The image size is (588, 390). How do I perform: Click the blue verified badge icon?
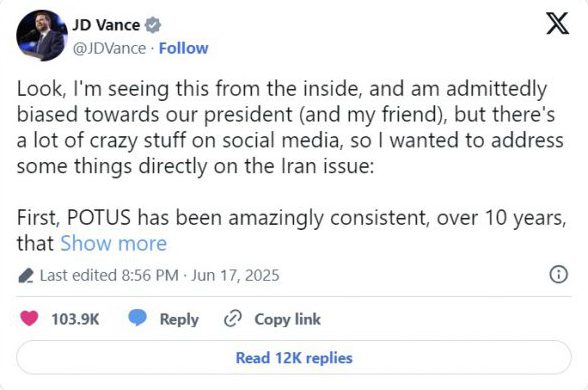[x=153, y=25]
